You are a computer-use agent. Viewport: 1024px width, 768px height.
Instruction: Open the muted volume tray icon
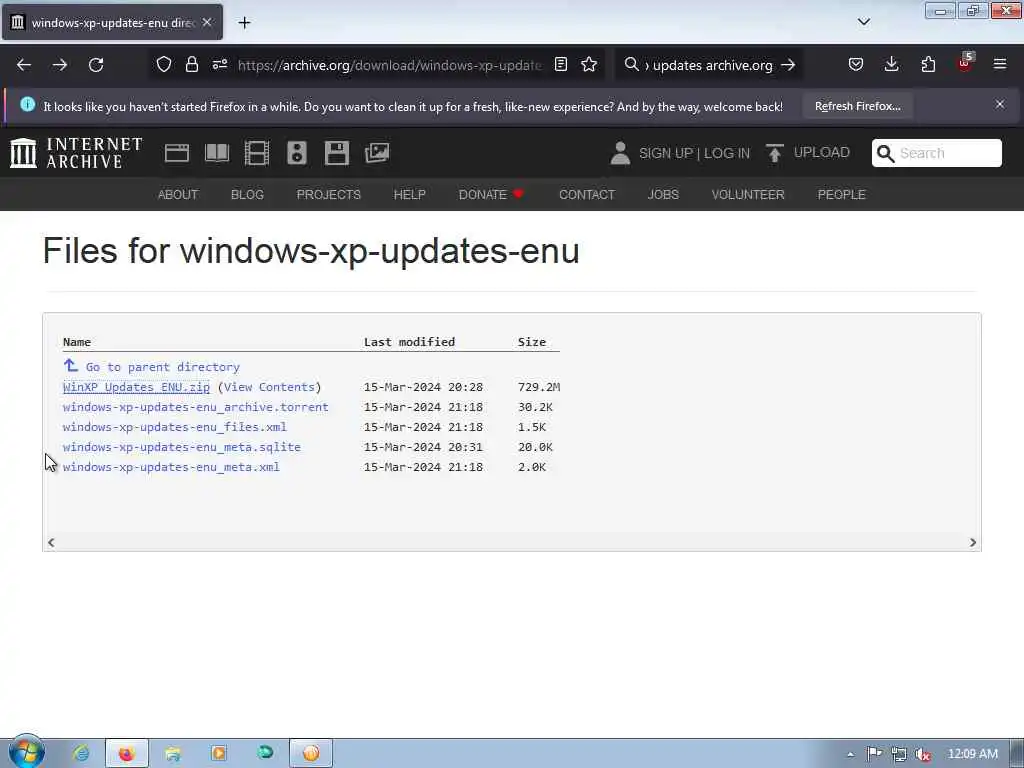(922, 754)
